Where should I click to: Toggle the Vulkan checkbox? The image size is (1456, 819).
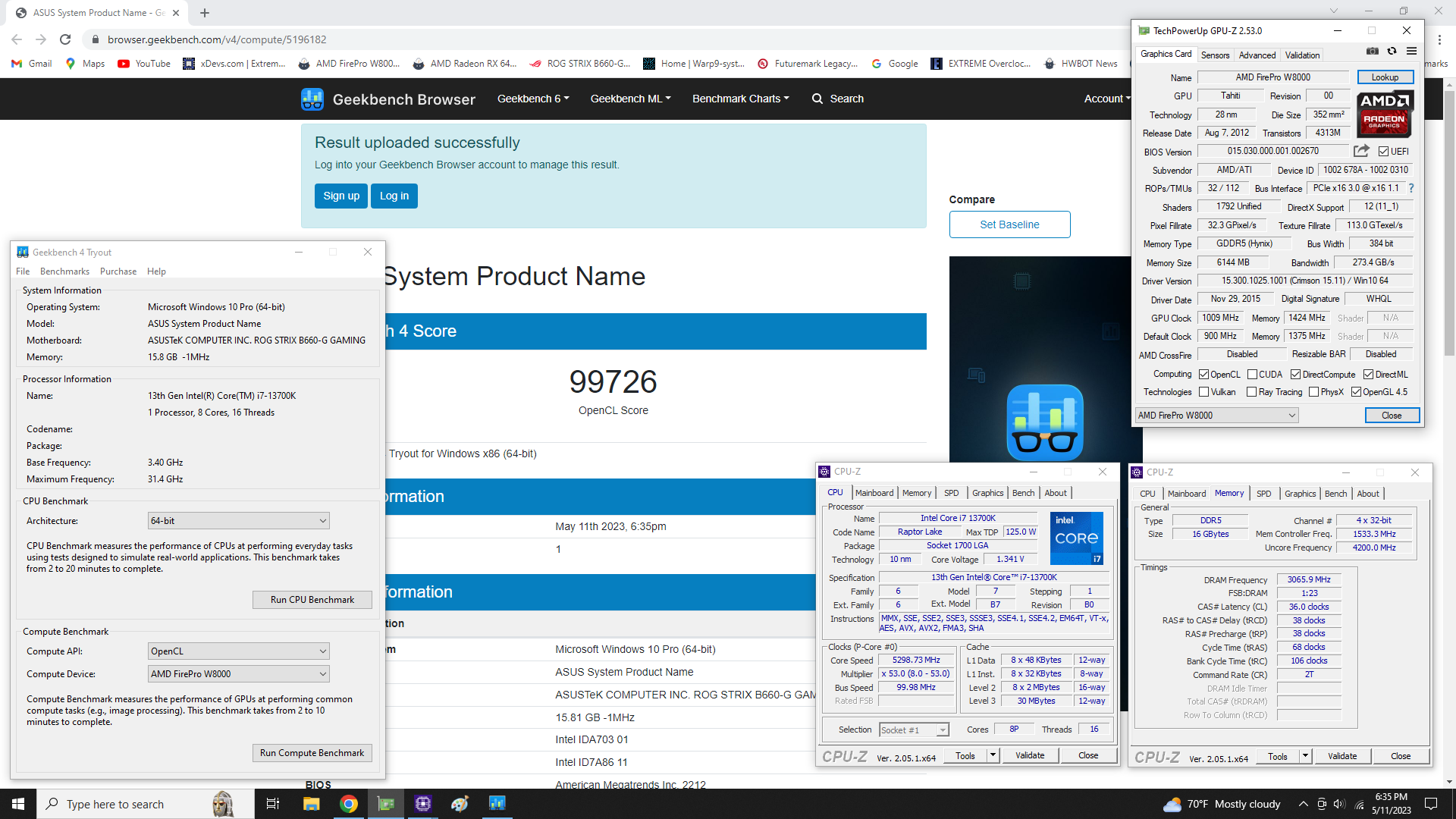1204,392
